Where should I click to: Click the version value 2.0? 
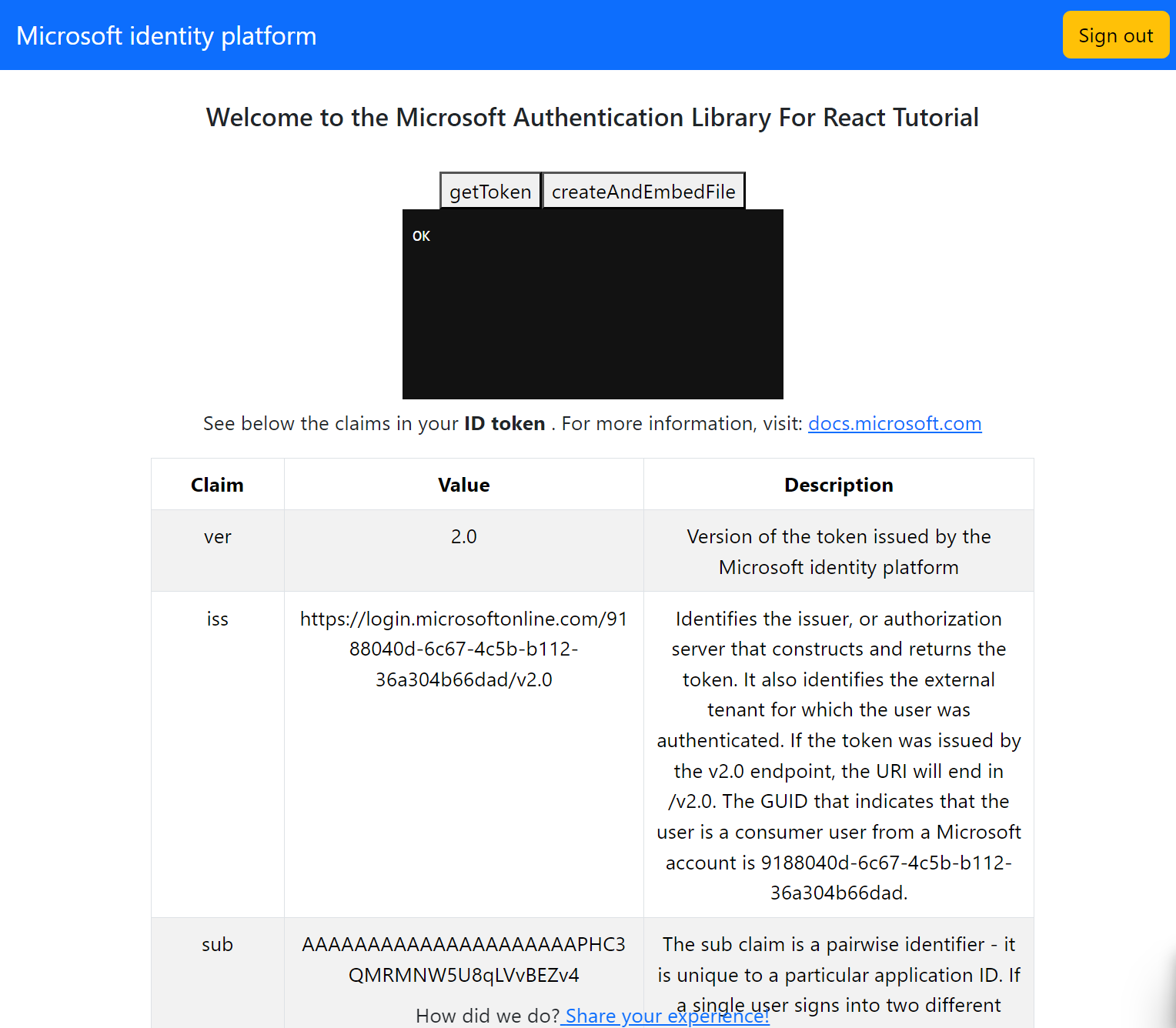[x=463, y=536]
